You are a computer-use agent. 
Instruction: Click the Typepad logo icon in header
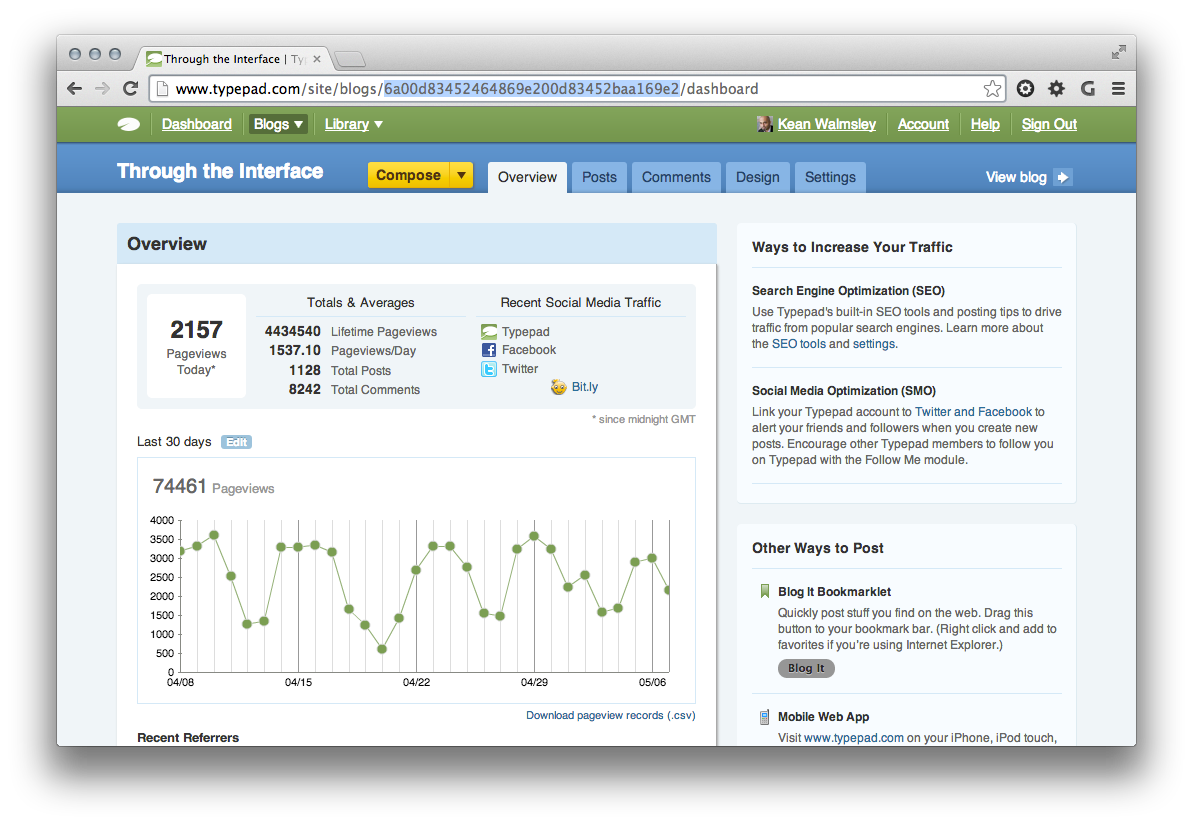click(x=129, y=124)
